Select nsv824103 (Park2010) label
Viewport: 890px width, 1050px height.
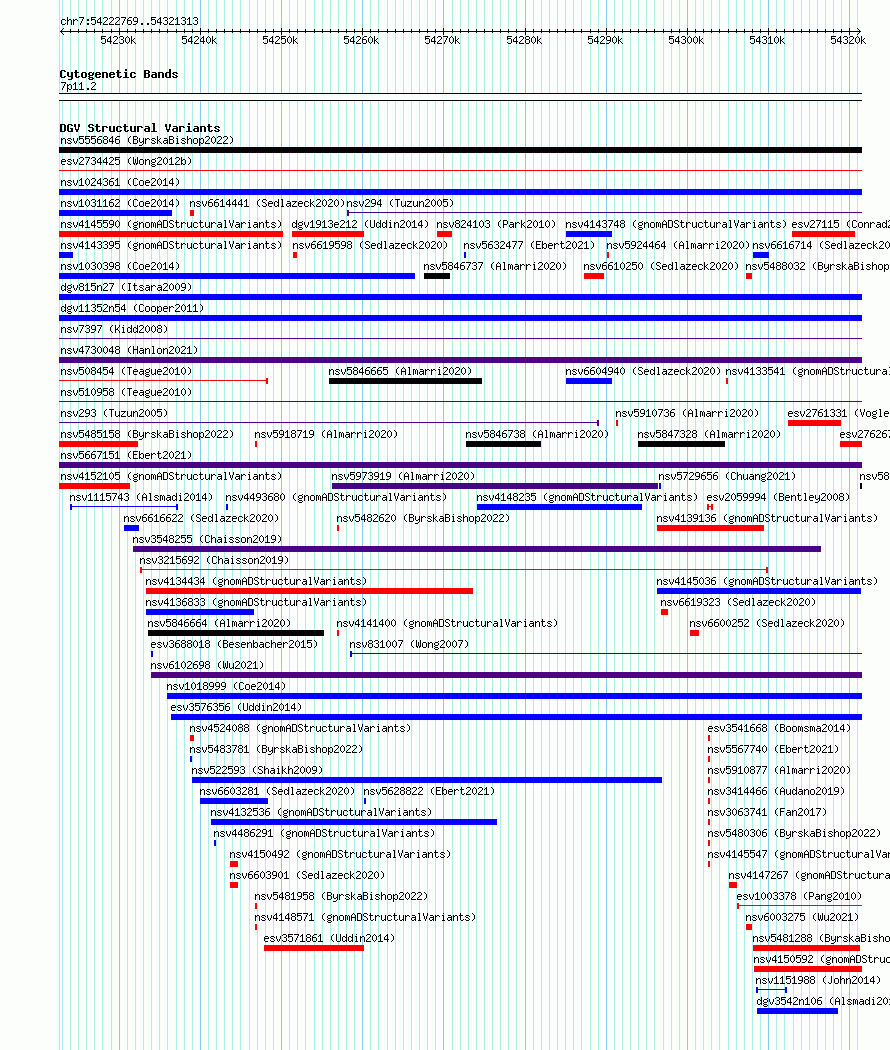(x=496, y=224)
